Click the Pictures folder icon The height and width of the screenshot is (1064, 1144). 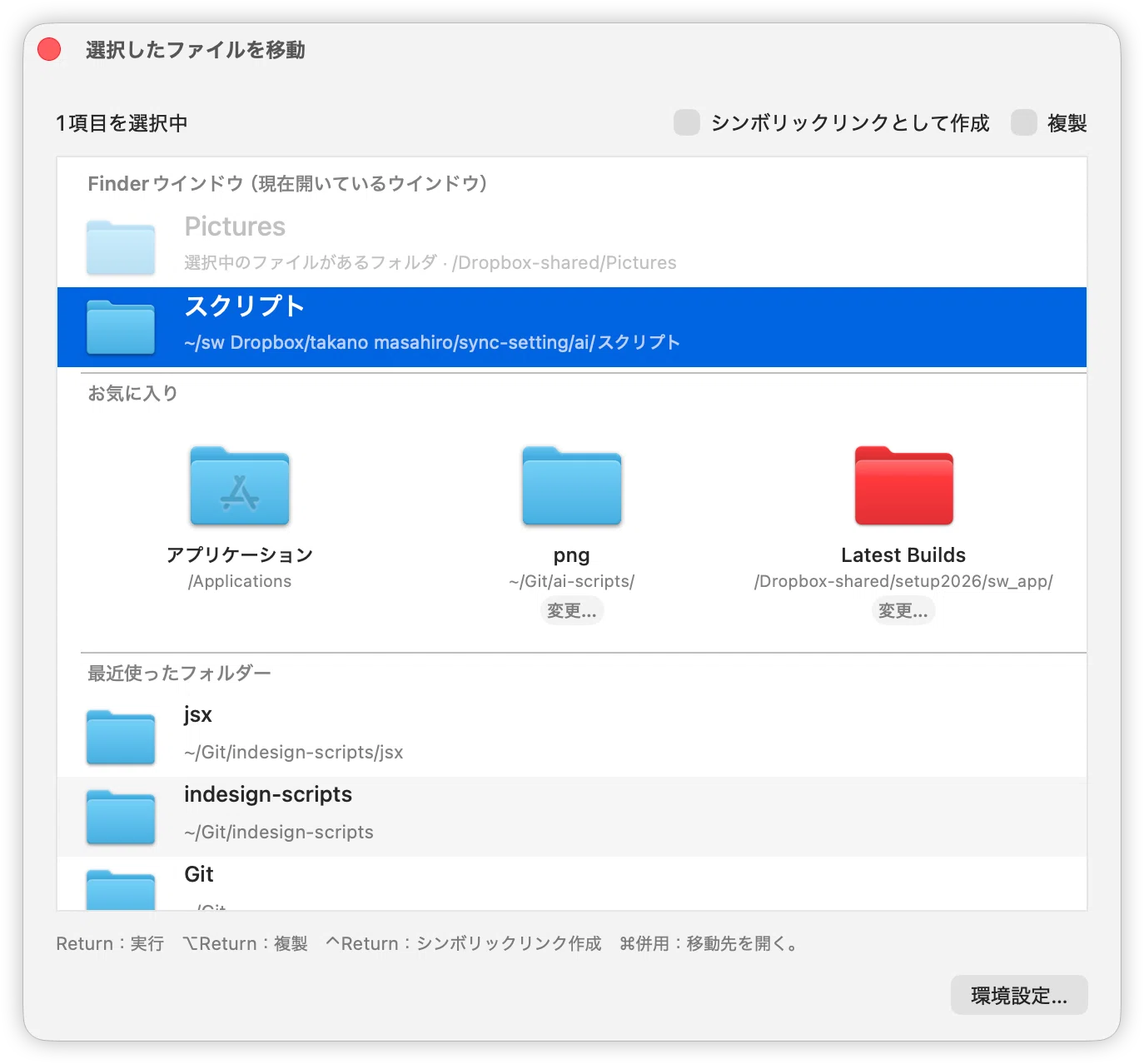121,247
